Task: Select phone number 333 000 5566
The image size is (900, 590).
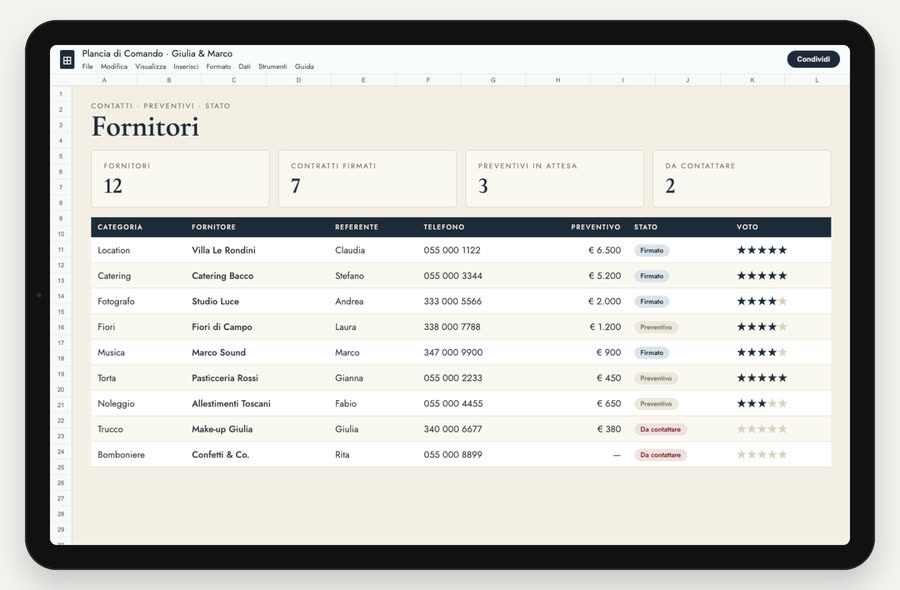Action: [453, 301]
